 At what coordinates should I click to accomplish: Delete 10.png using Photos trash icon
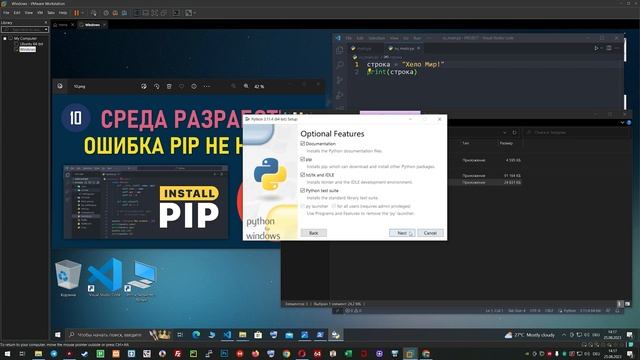(169, 87)
